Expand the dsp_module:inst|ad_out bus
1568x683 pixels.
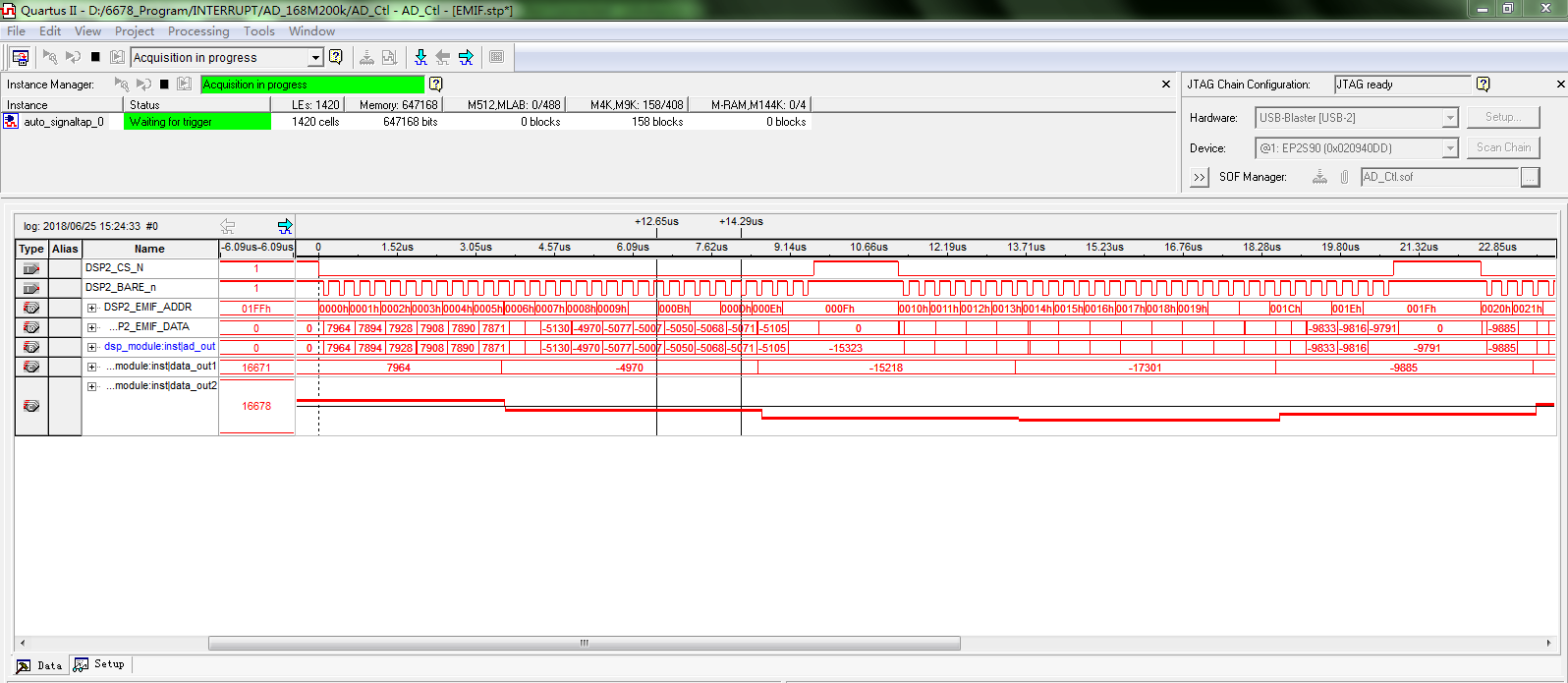pyautogui.click(x=92, y=347)
